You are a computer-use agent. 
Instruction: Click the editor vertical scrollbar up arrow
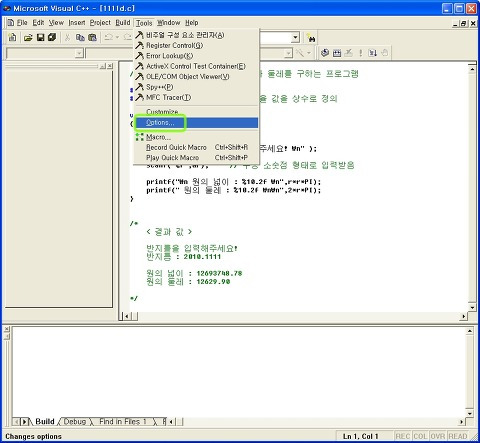pyautogui.click(x=472, y=69)
